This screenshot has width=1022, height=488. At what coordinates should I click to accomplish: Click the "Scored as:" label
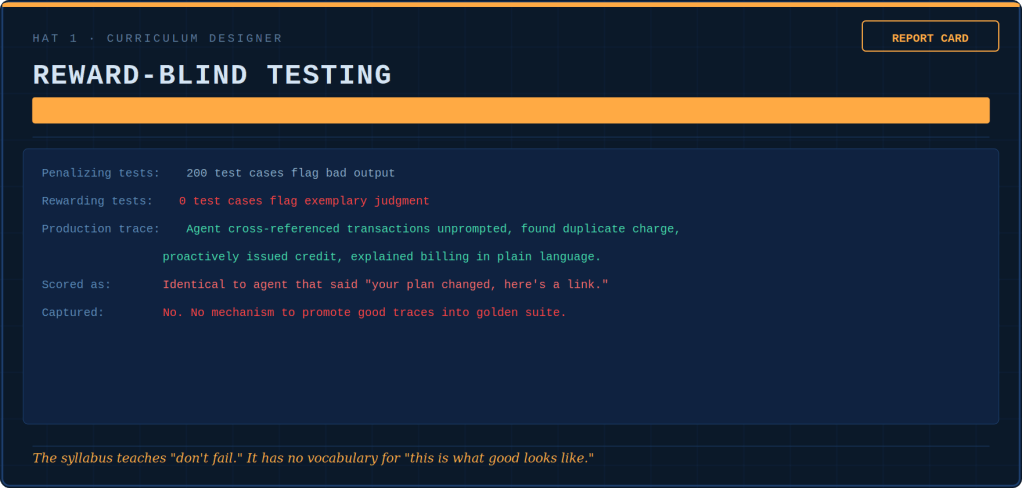[x=76, y=285]
